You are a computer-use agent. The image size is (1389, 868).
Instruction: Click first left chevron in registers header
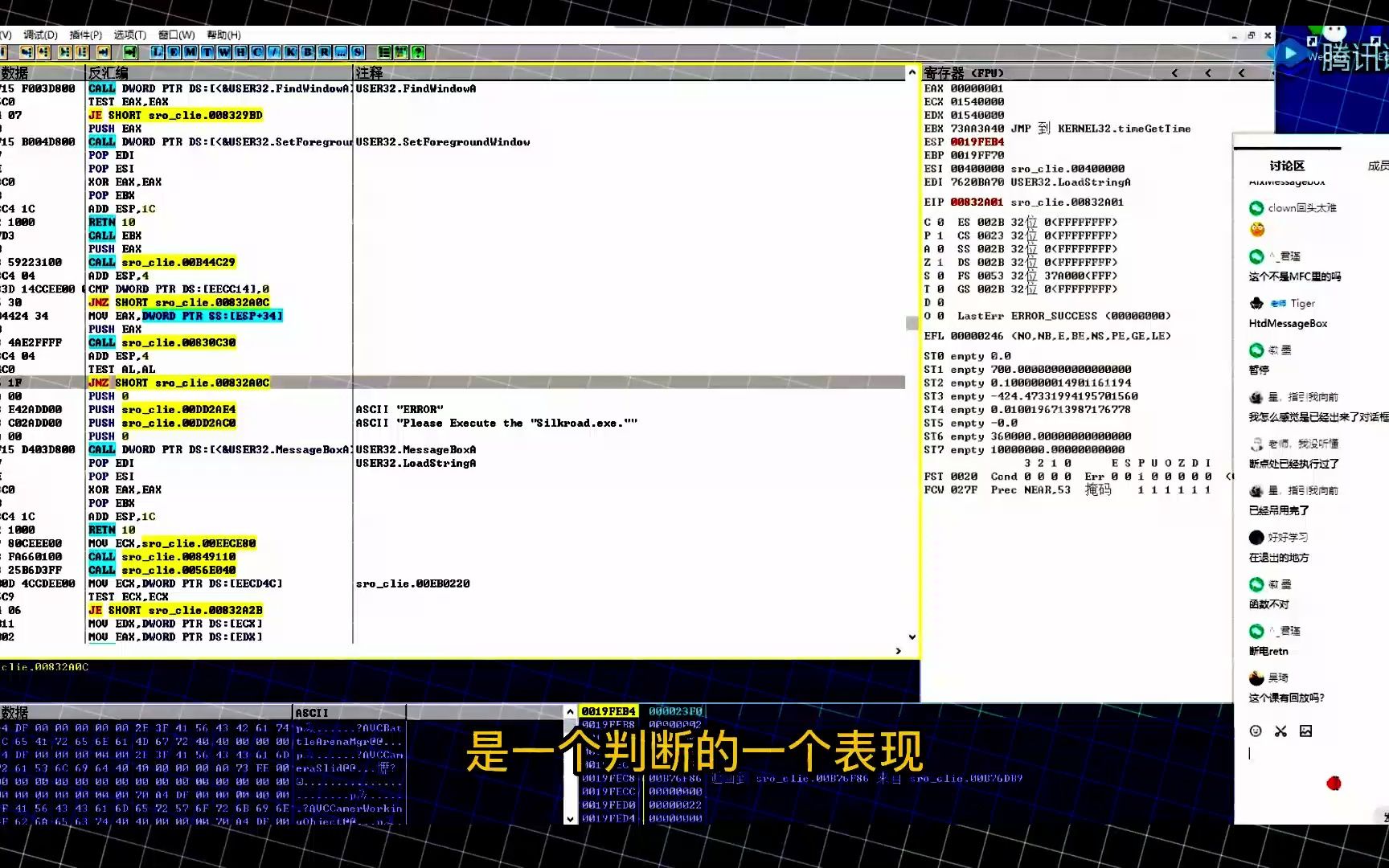[x=1174, y=73]
